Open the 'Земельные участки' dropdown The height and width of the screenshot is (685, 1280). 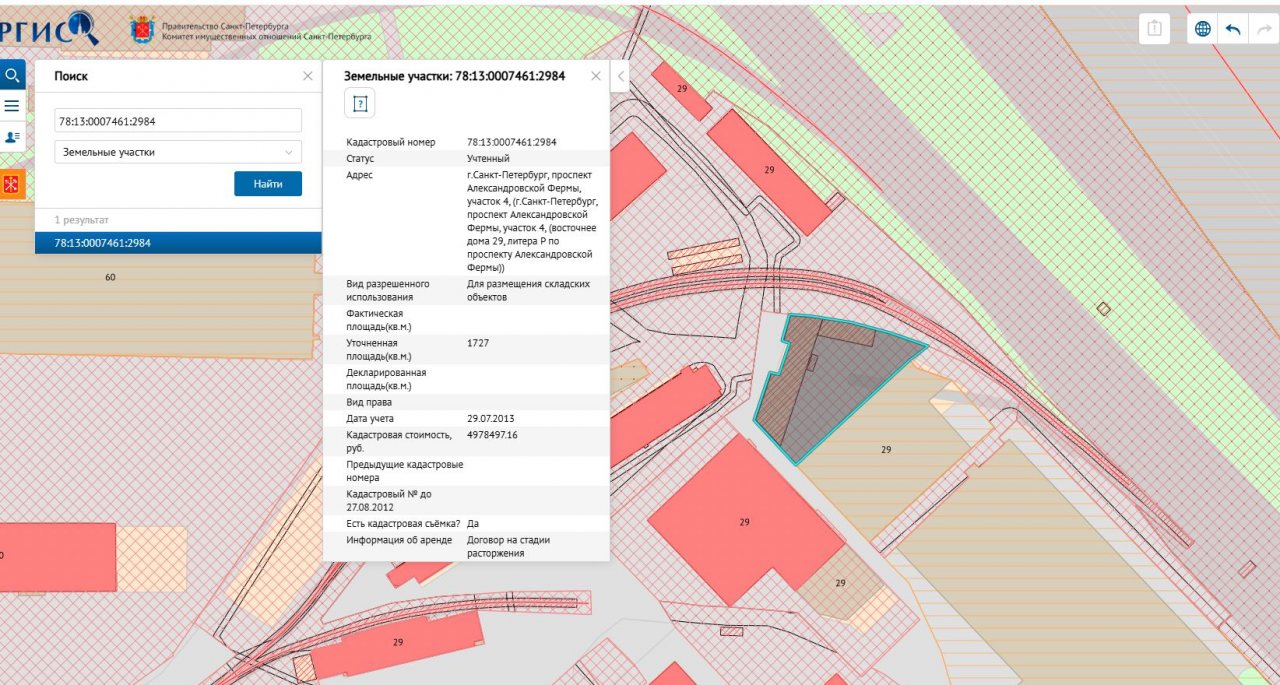click(178, 152)
